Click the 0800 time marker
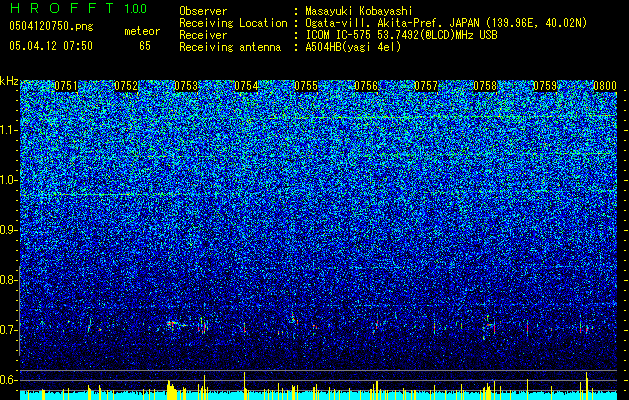The width and height of the screenshot is (629, 400). tap(605, 86)
